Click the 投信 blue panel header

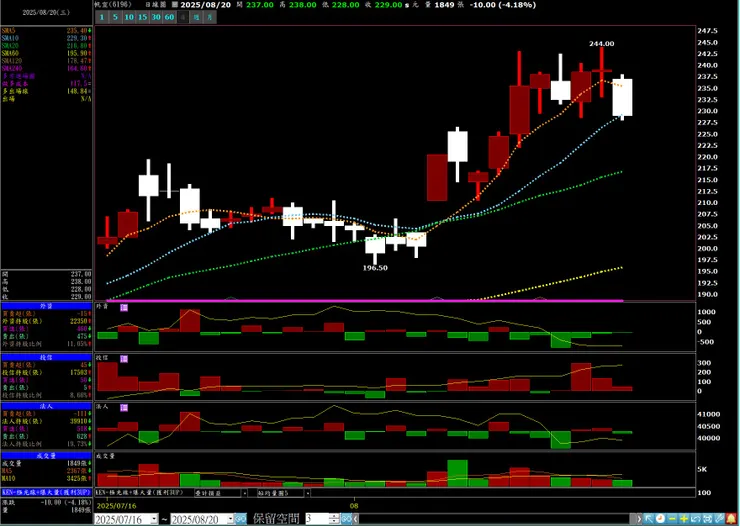click(x=46, y=358)
